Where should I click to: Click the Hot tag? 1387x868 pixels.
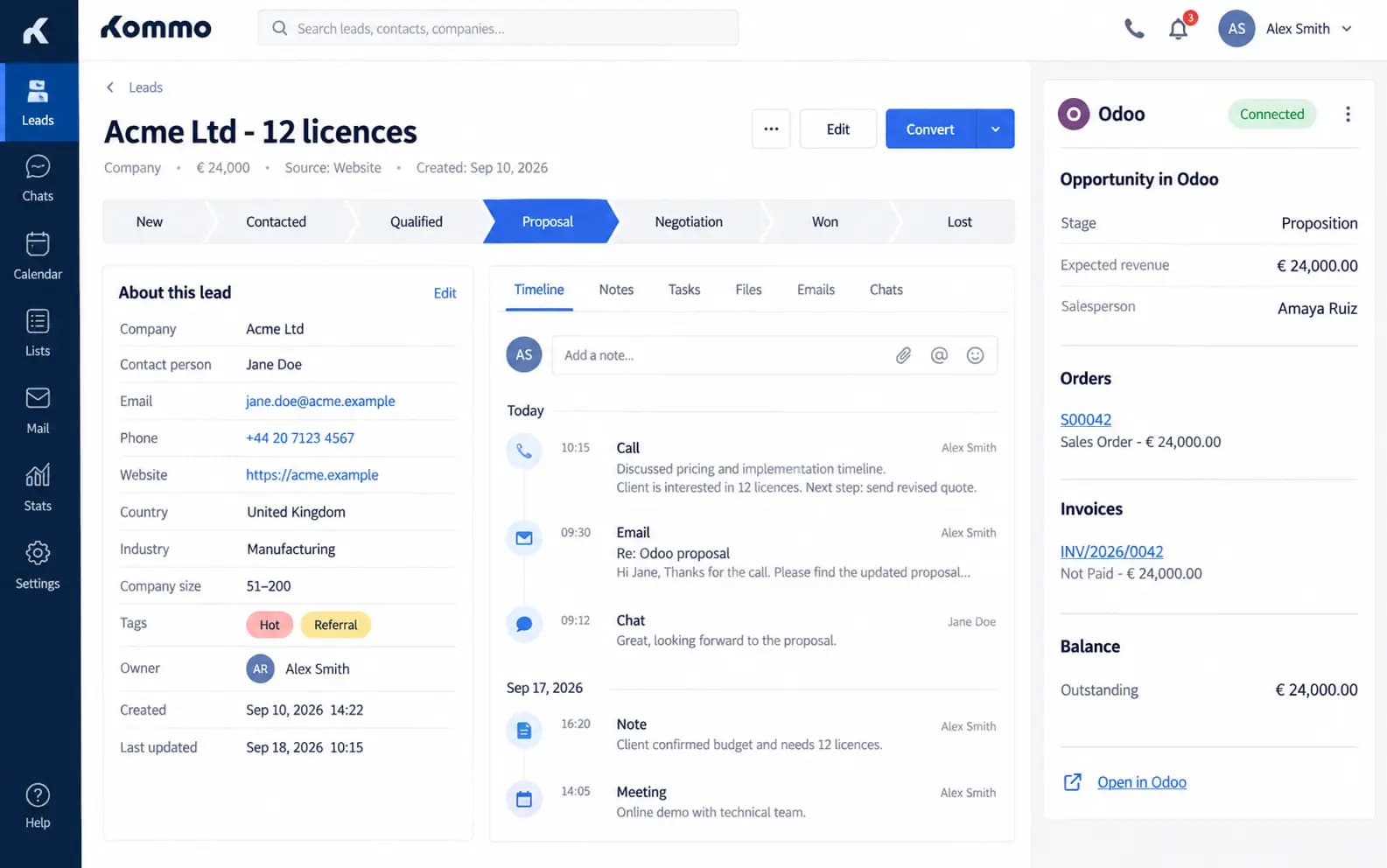click(270, 625)
